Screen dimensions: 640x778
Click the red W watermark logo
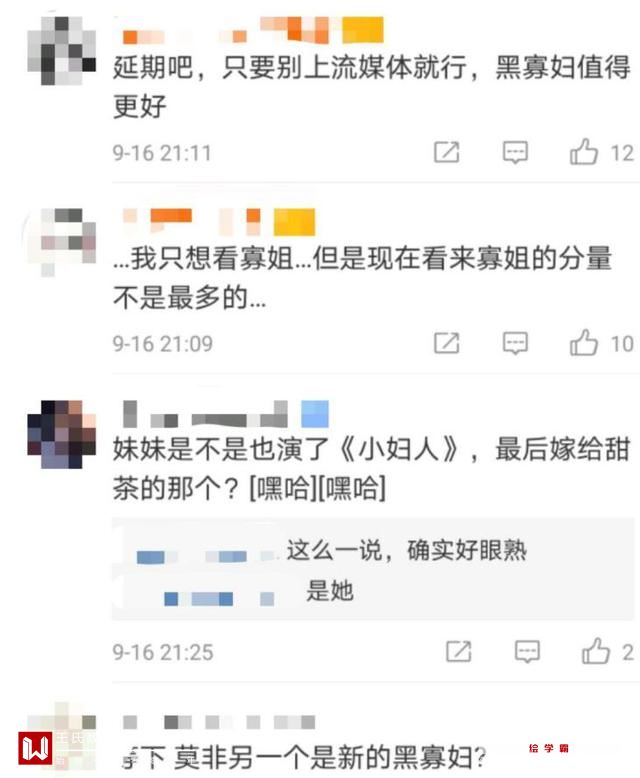[x=35, y=748]
